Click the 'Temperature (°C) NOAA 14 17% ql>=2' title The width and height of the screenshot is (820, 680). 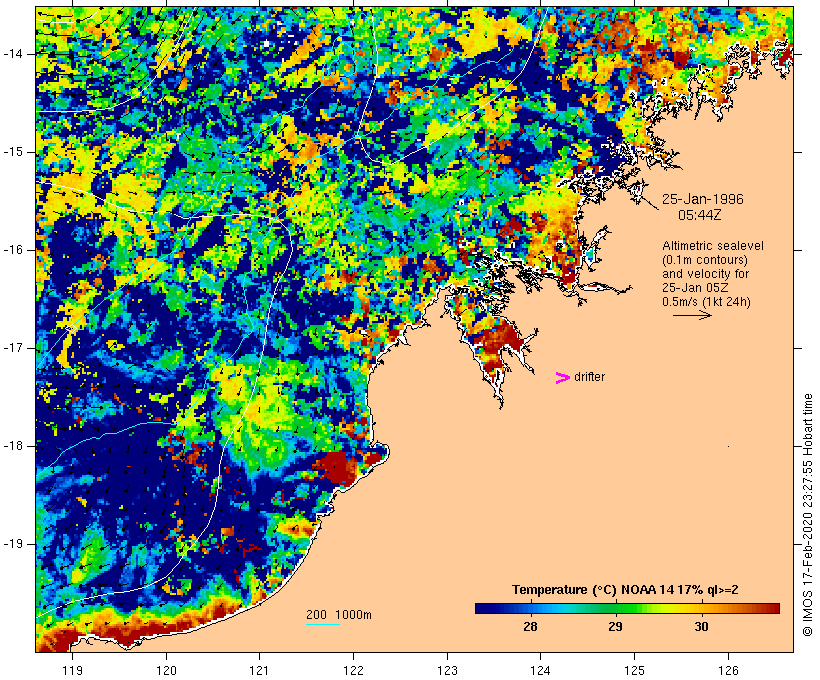point(625,590)
